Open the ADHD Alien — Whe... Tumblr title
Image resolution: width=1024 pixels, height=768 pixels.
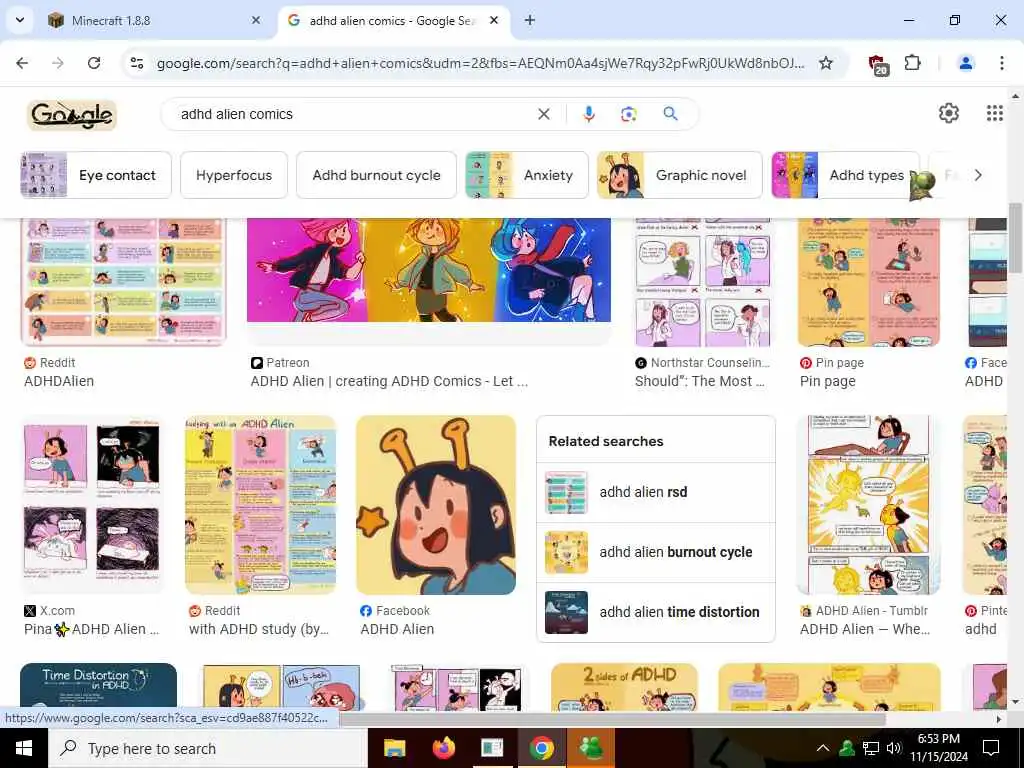click(865, 630)
